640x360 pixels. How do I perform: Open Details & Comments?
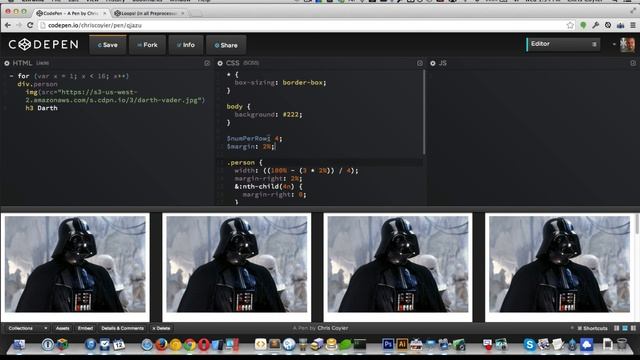click(x=122, y=328)
